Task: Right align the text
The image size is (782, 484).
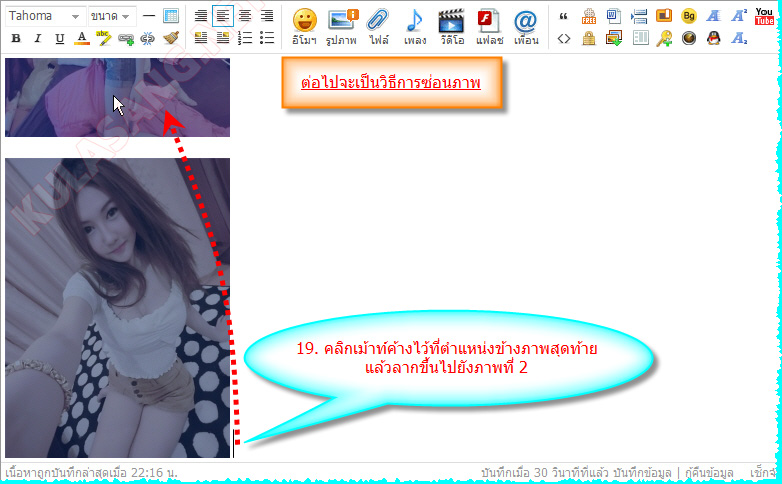Action: pyautogui.click(x=267, y=16)
